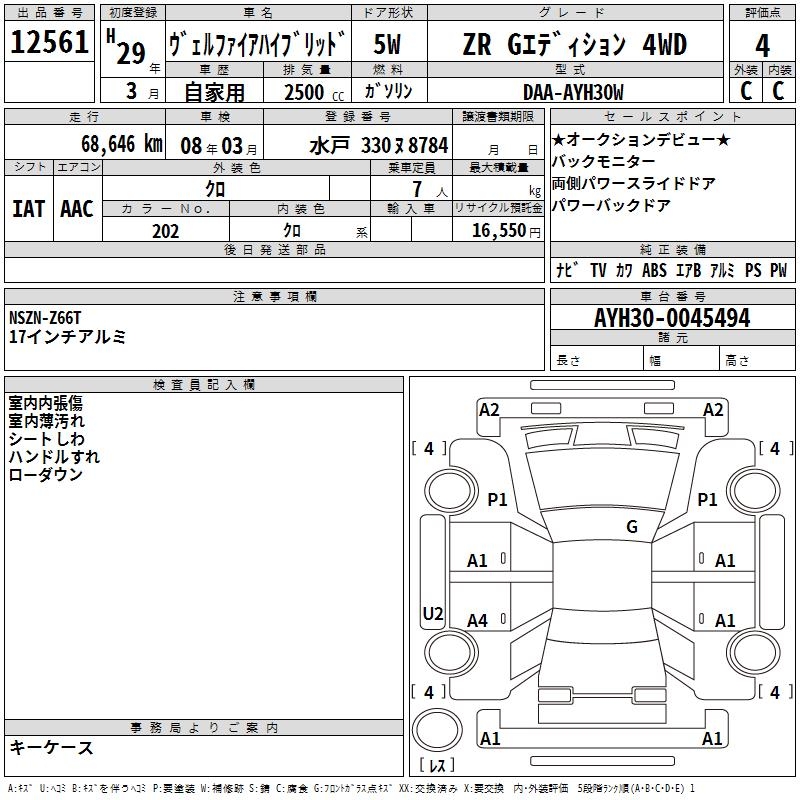Click the lot number 12561
This screenshot has width=800, height=800.
click(50, 43)
